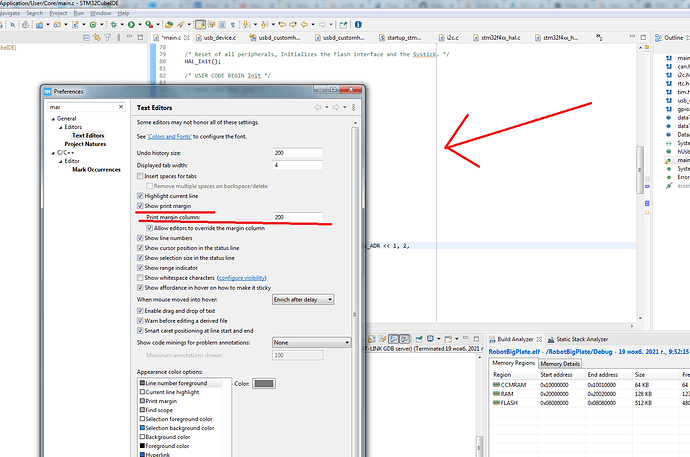The height and width of the screenshot is (457, 690).
Task: Open the Static Stack Analyzer tab
Action: tap(577, 339)
